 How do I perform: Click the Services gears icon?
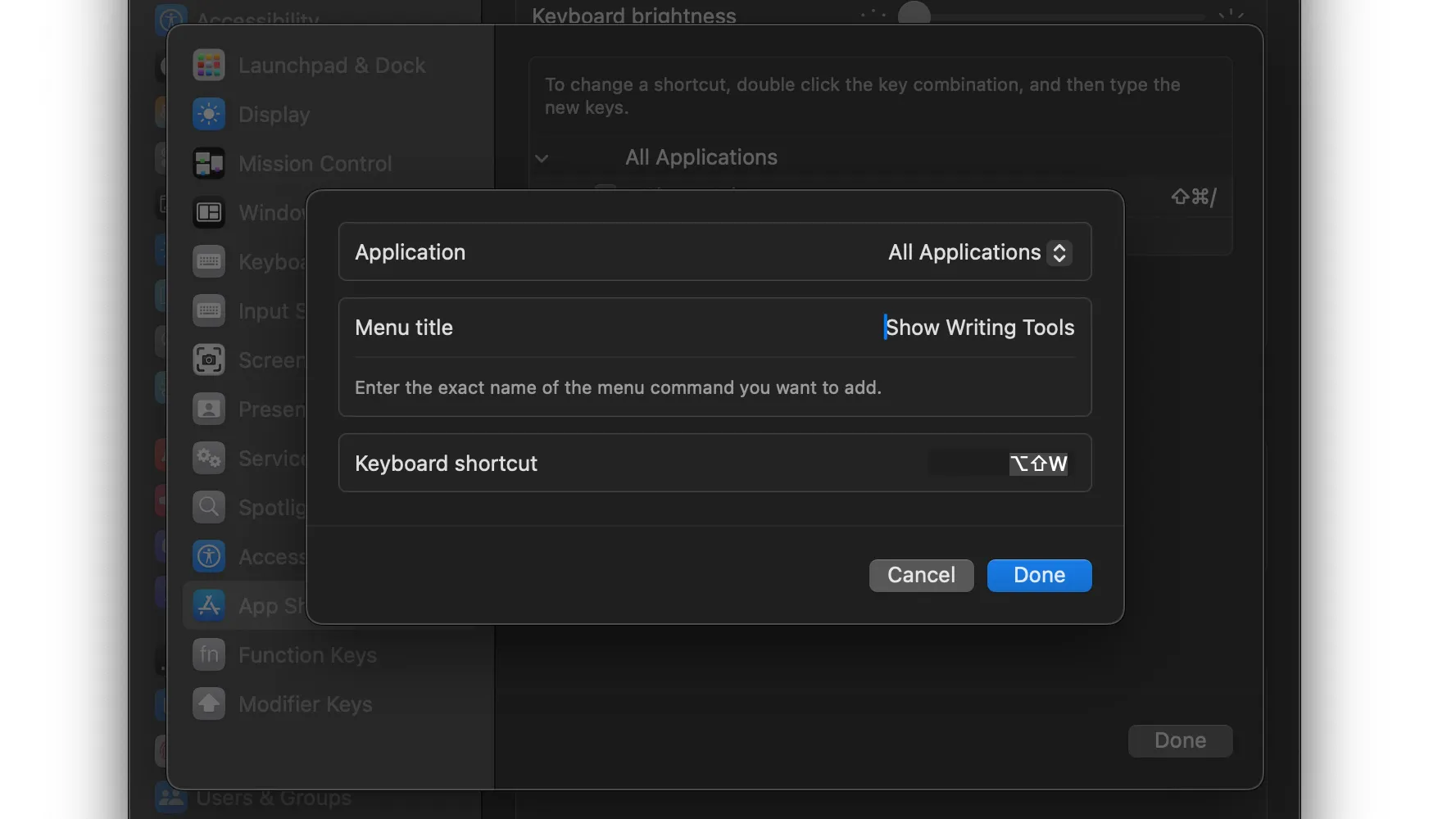[209, 459]
